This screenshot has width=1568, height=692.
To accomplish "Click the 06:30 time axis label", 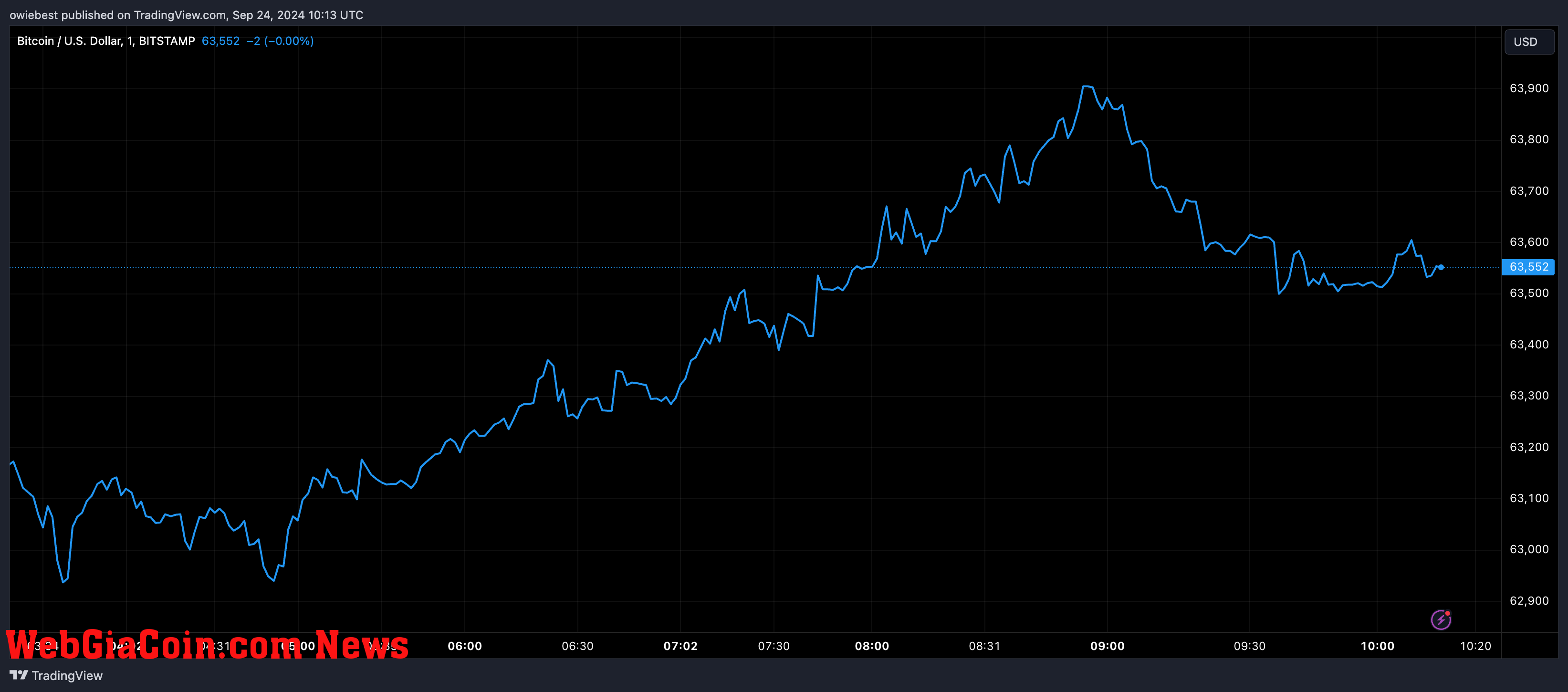I will coord(577,646).
